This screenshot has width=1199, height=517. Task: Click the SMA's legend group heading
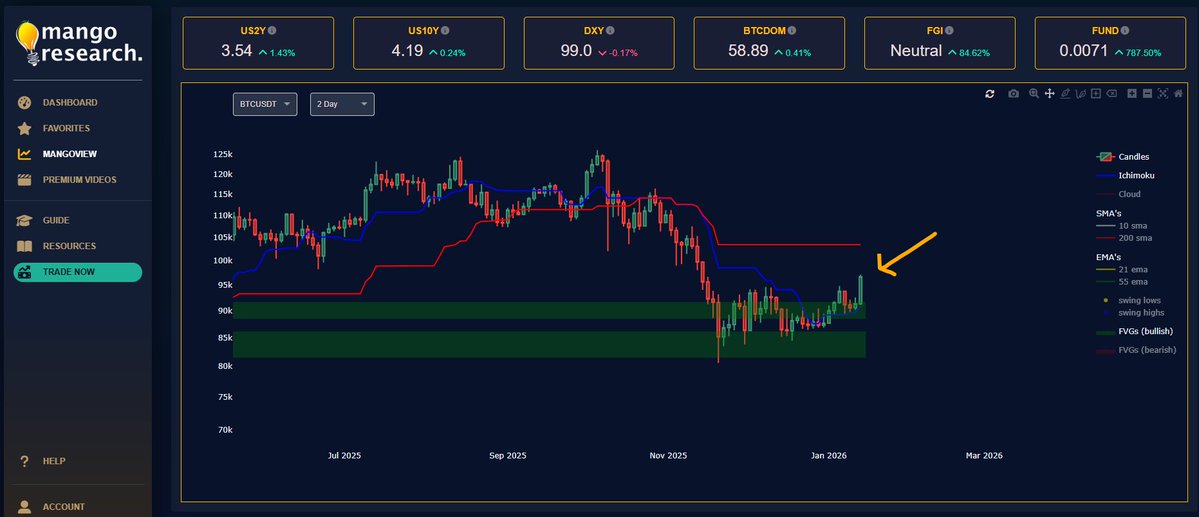point(1107,213)
